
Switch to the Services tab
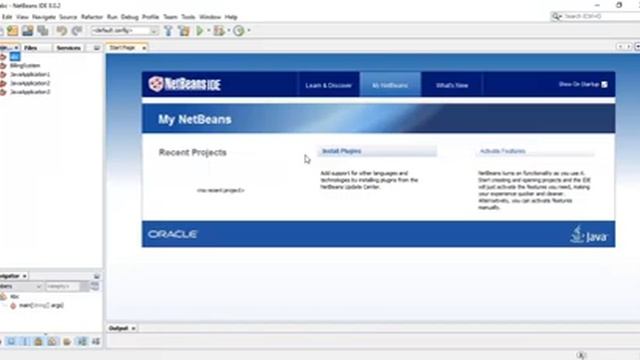(69, 48)
